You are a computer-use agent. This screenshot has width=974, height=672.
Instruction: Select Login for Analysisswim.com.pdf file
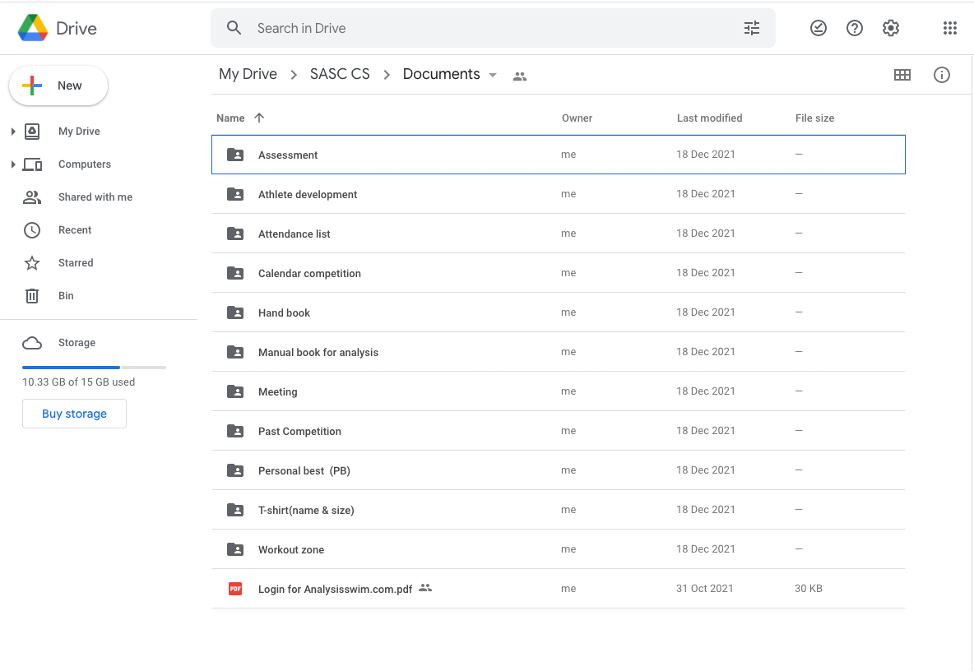click(335, 589)
